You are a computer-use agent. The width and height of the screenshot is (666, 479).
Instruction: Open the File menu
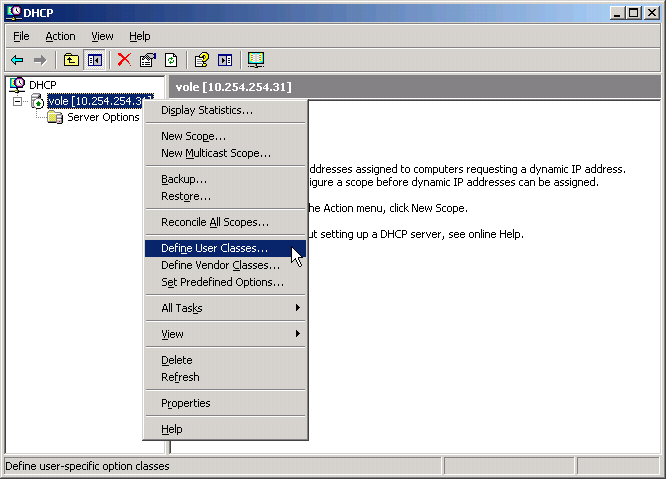click(x=21, y=37)
